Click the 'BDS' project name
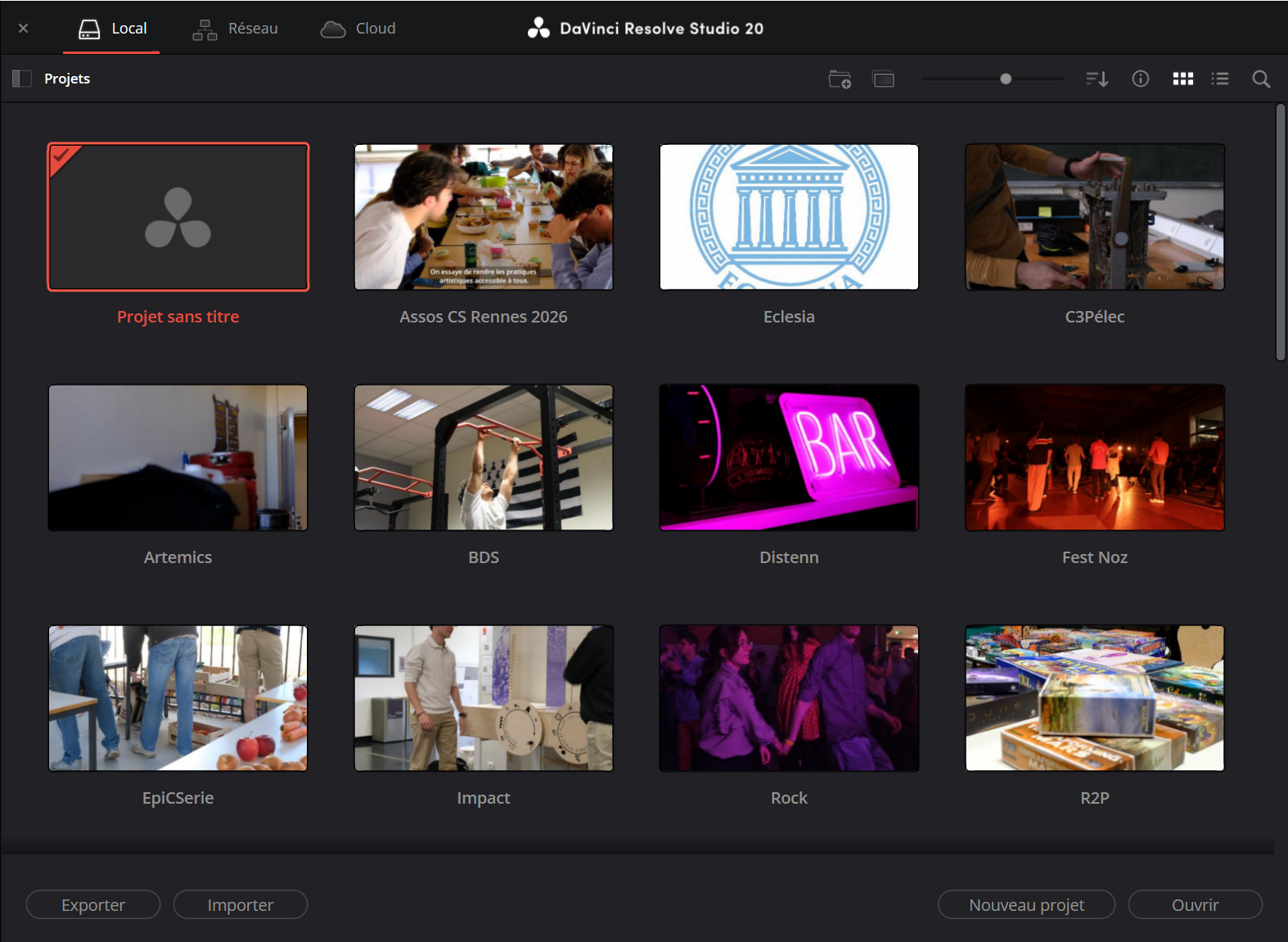 484,557
